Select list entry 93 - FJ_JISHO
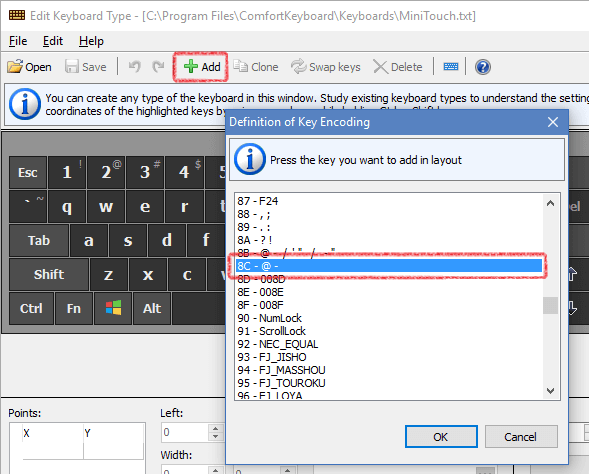 [389, 357]
